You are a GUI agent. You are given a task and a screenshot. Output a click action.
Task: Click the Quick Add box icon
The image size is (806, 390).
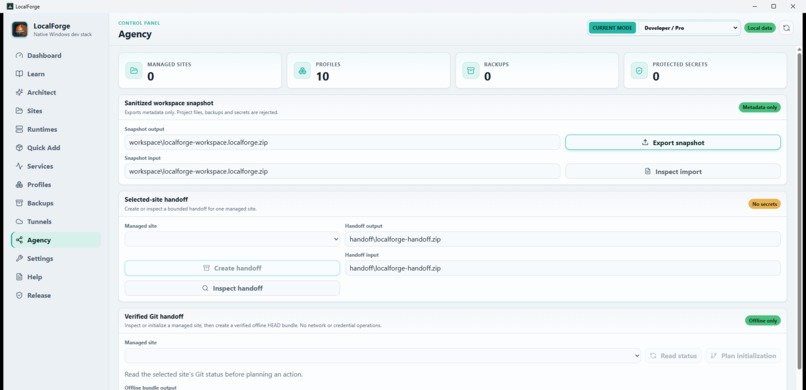click(x=19, y=148)
